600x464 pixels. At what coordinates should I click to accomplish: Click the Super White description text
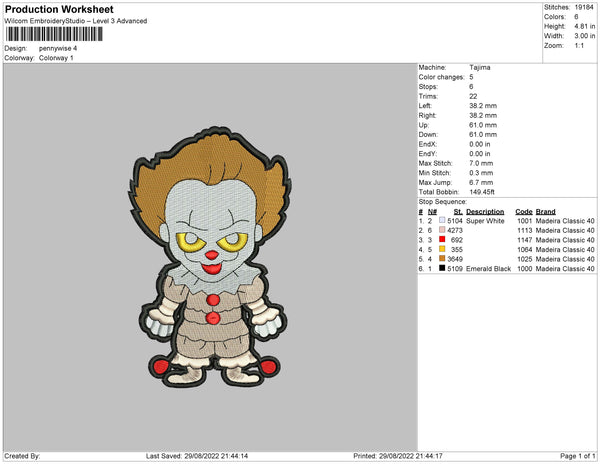(485, 221)
